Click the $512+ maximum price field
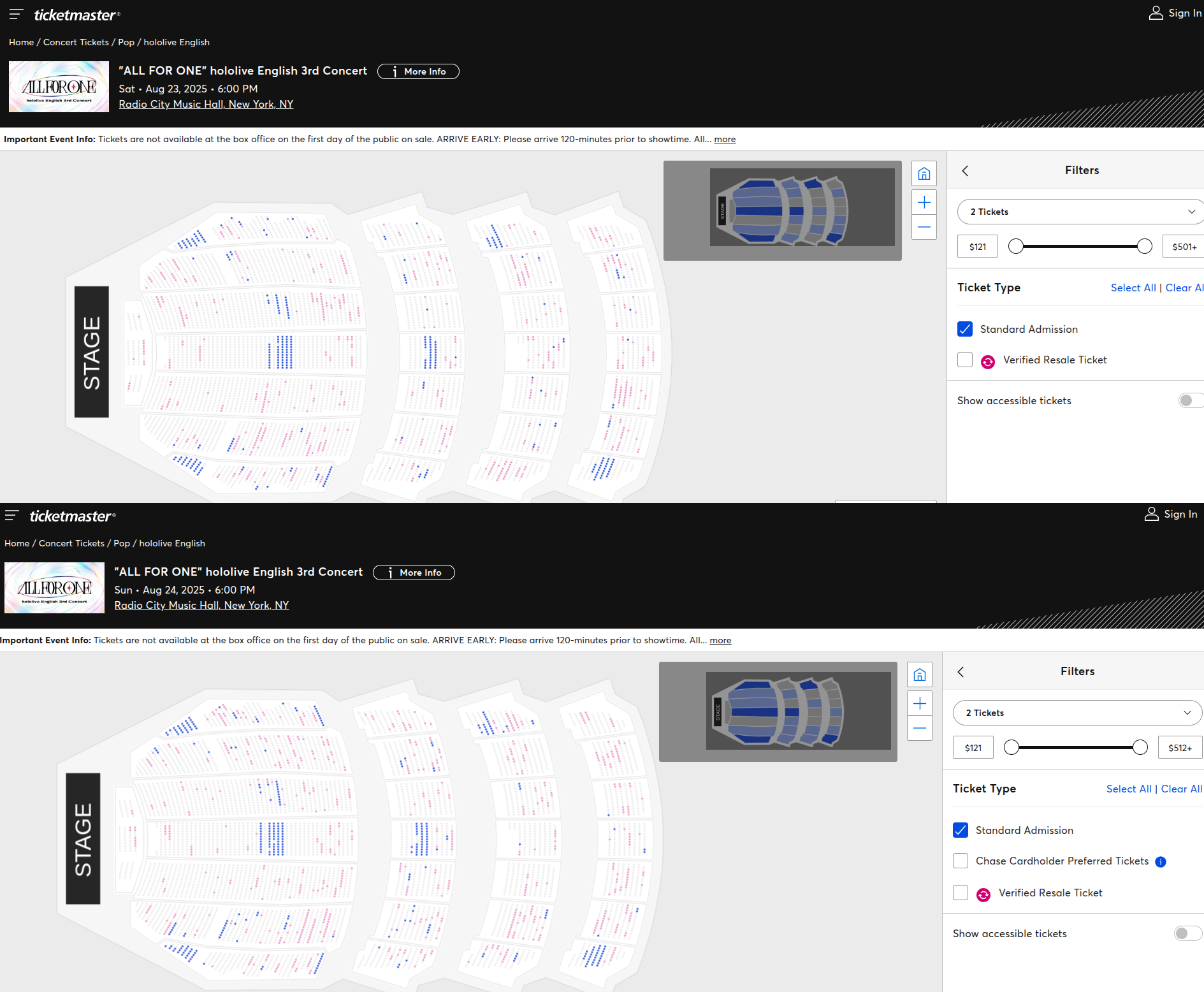 1180,748
